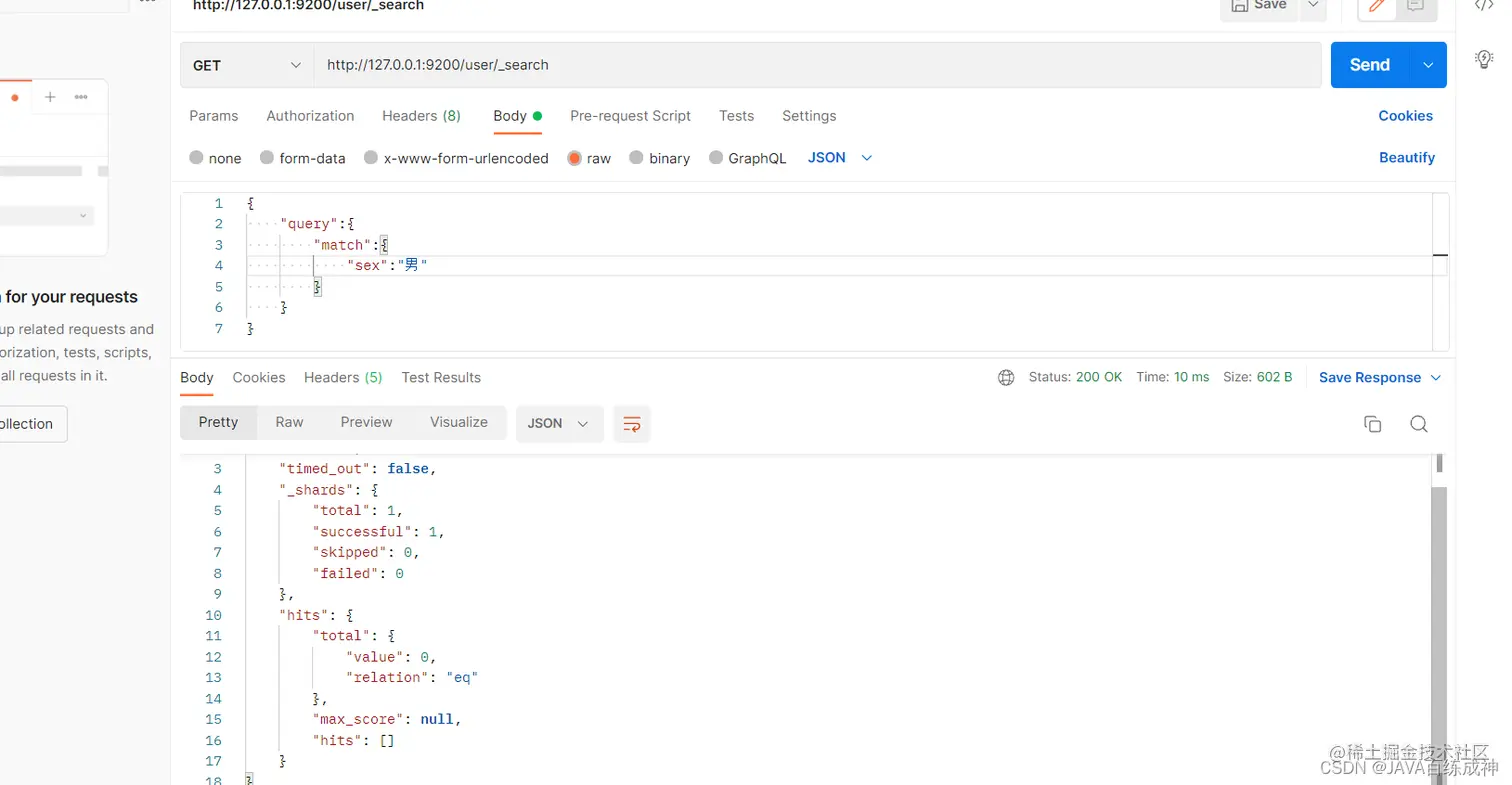The height and width of the screenshot is (785, 1512).
Task: Open a new tab with plus icon
Action: [50, 97]
